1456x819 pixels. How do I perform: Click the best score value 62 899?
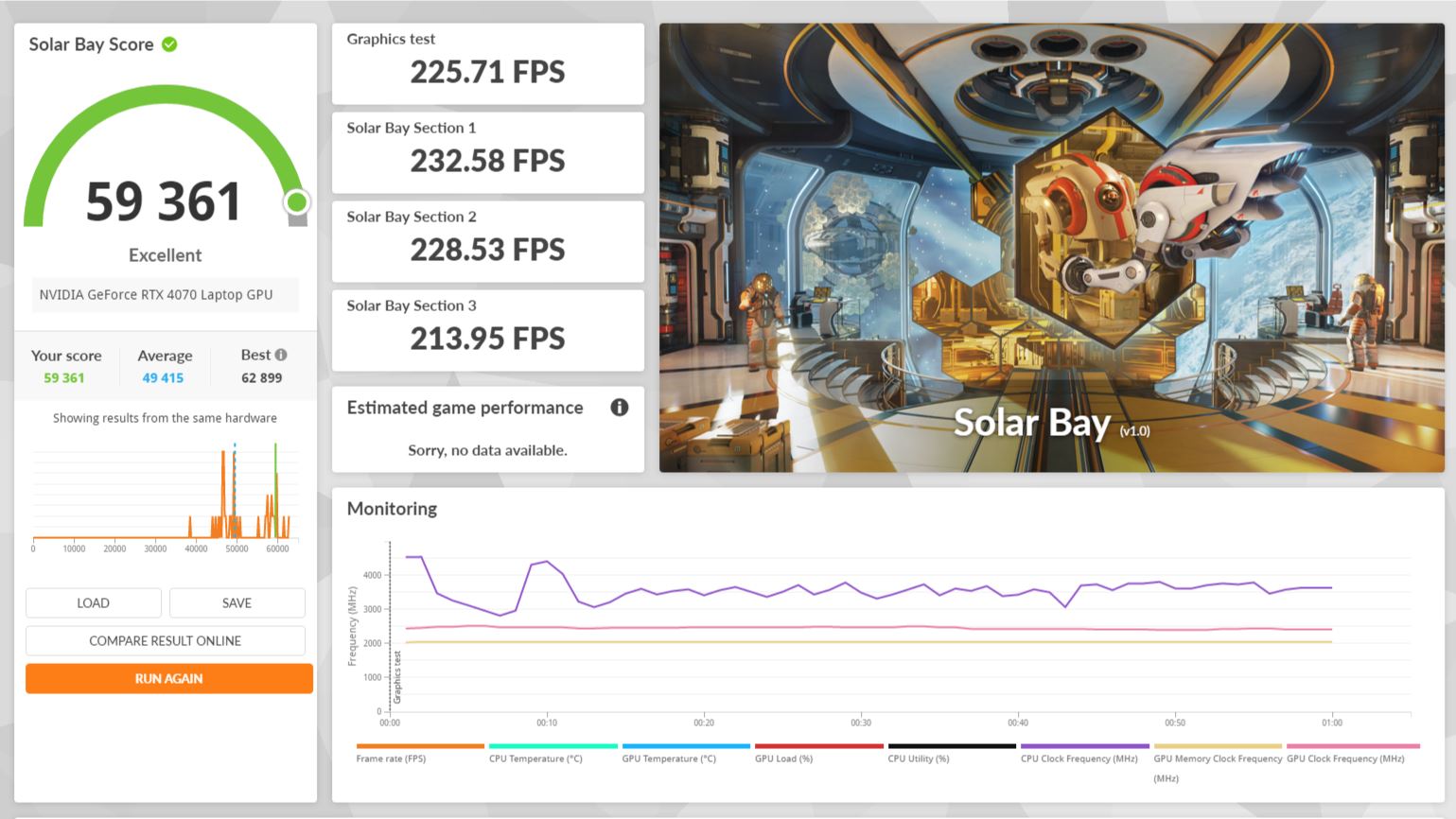262,377
